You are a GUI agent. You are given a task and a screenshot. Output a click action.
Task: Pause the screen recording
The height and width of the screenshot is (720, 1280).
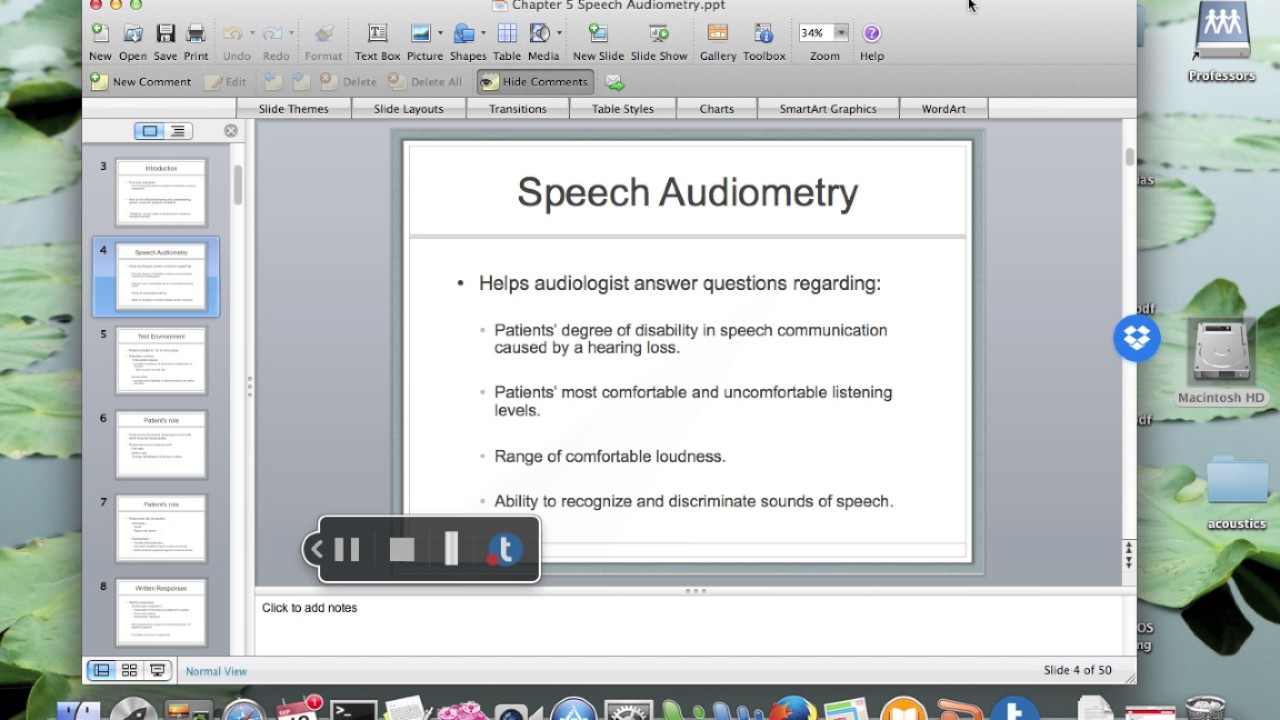347,549
